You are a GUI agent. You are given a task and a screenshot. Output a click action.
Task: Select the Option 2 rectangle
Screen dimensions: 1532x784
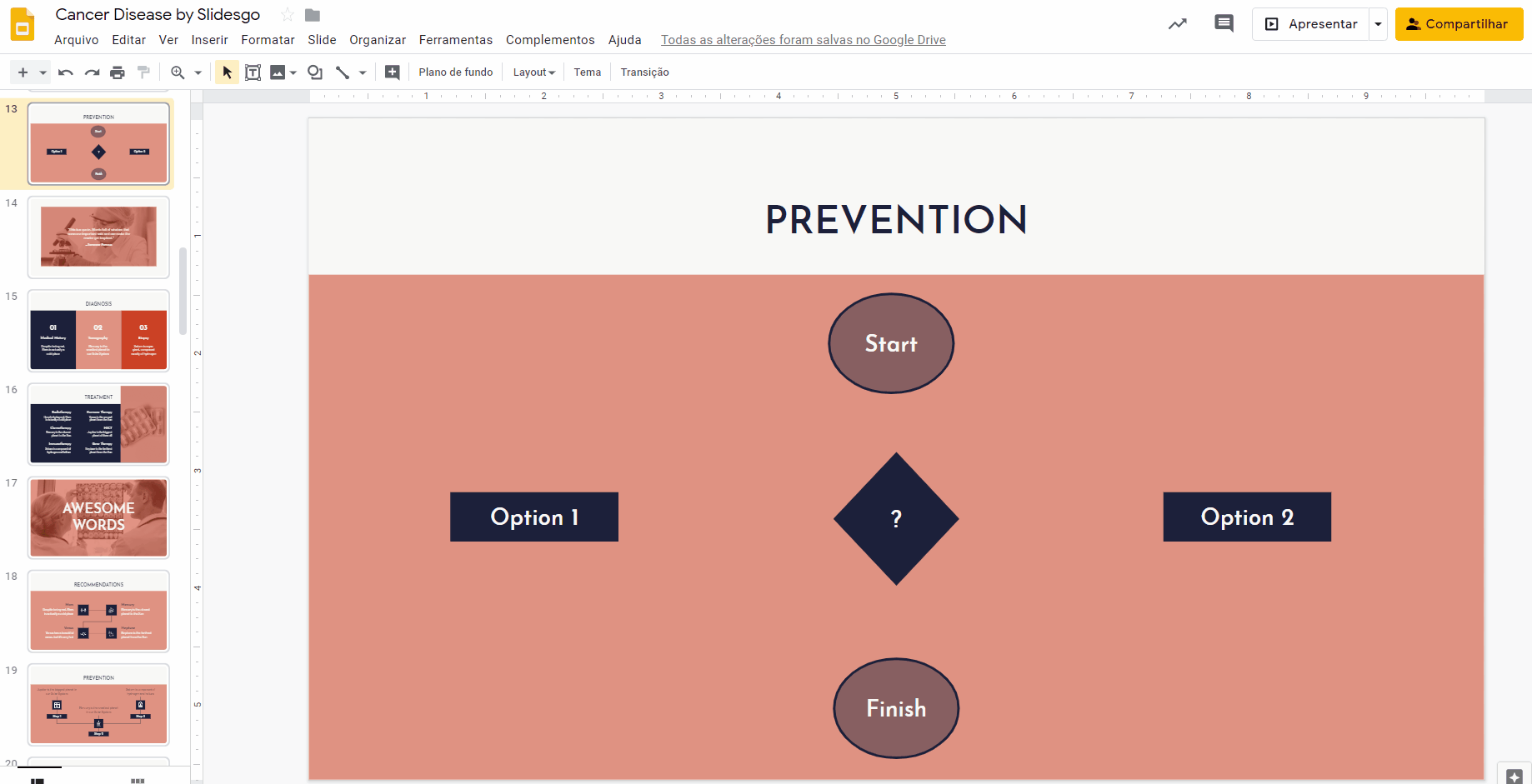pos(1247,517)
